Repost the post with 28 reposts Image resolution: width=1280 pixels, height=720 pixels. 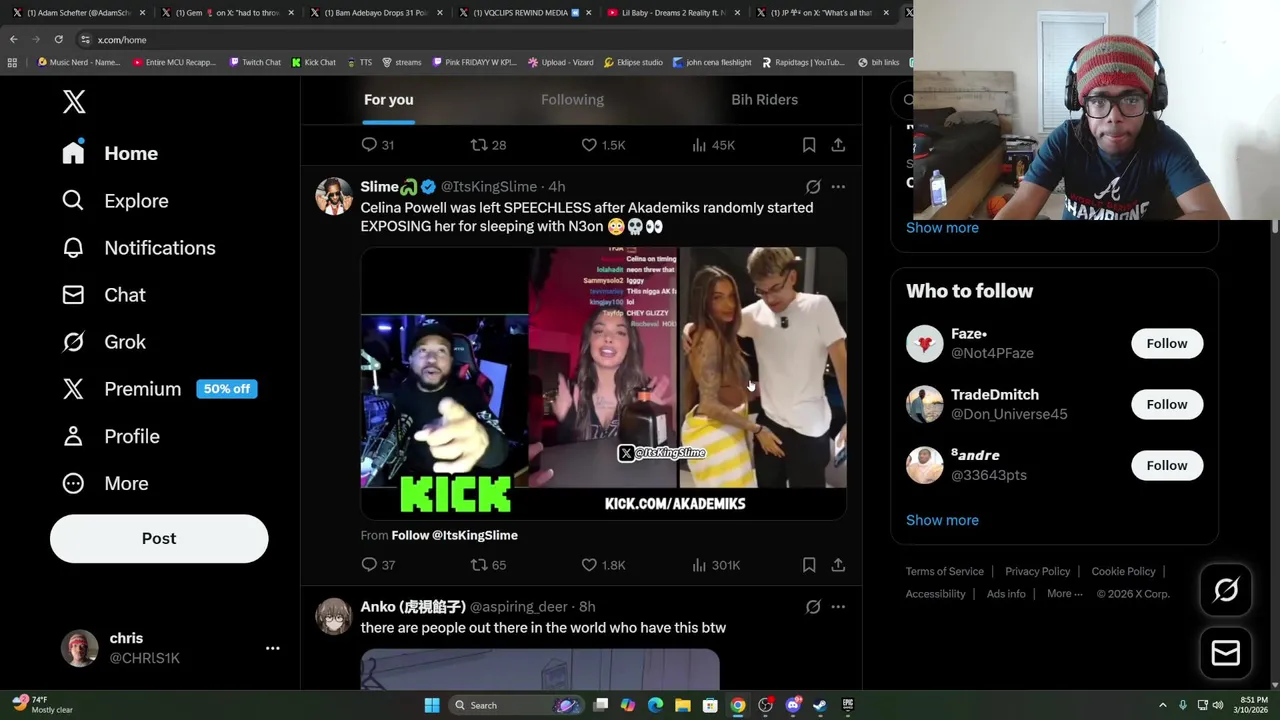[x=488, y=145]
